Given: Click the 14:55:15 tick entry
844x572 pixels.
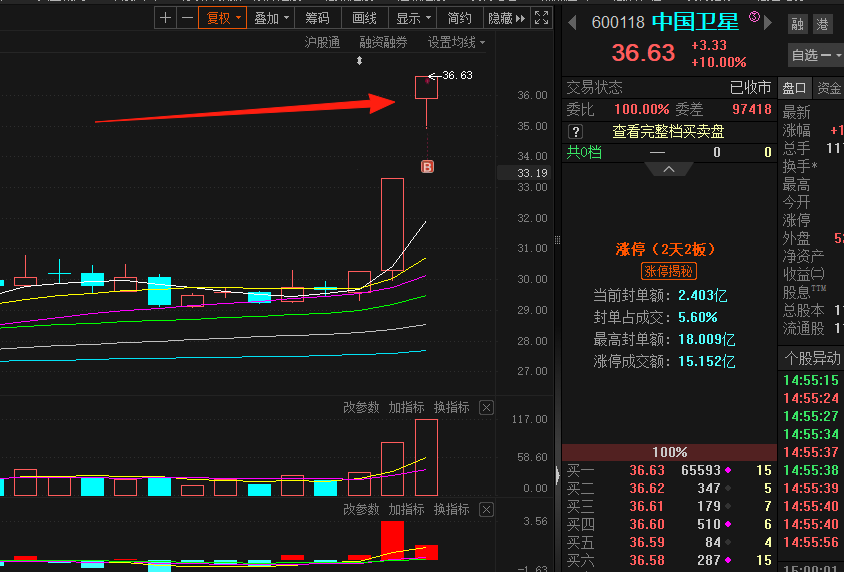Looking at the screenshot, I should point(811,380).
